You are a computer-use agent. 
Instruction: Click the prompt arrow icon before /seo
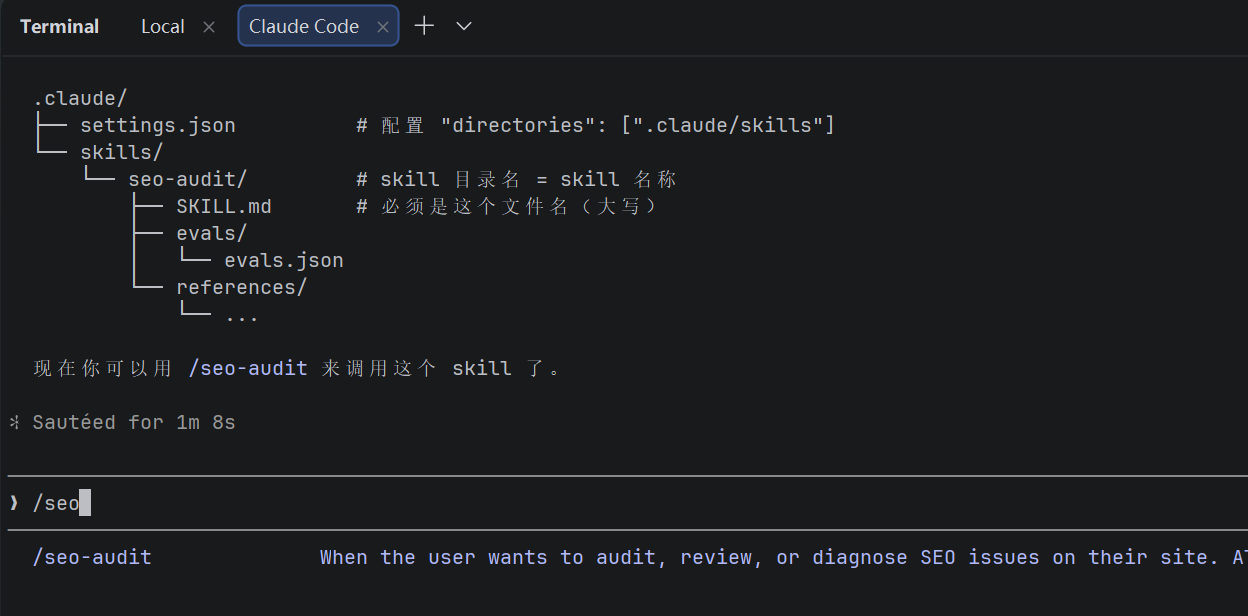click(x=14, y=503)
